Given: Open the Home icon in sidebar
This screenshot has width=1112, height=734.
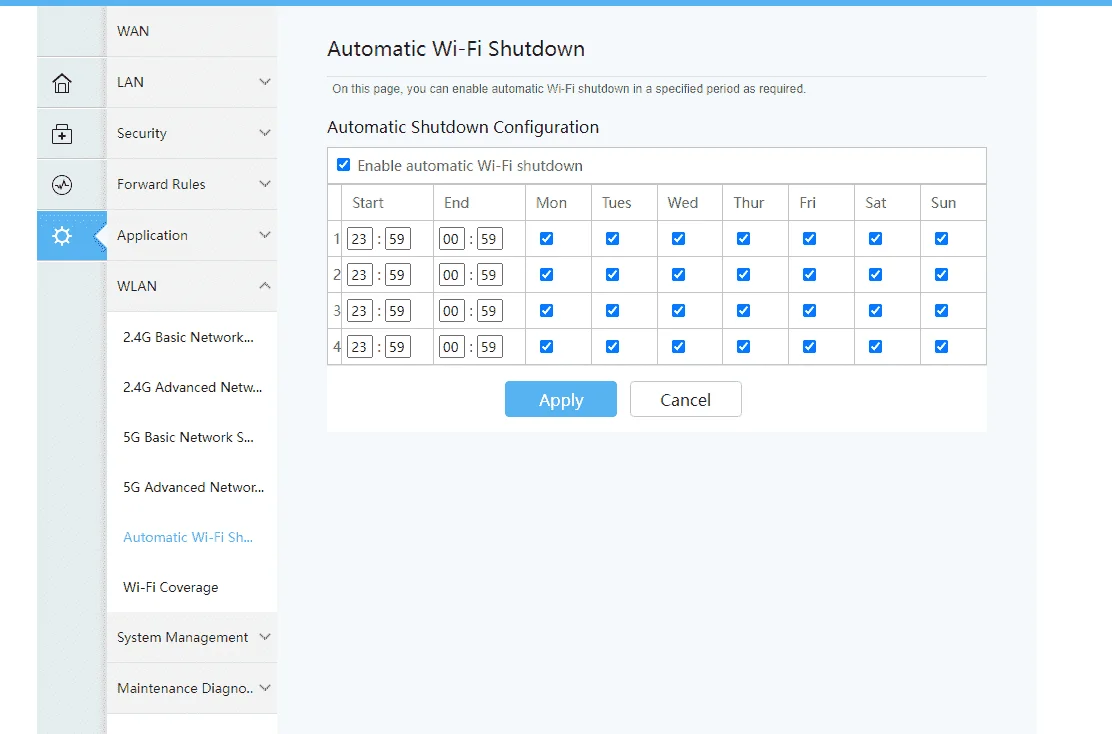Looking at the screenshot, I should click(62, 83).
